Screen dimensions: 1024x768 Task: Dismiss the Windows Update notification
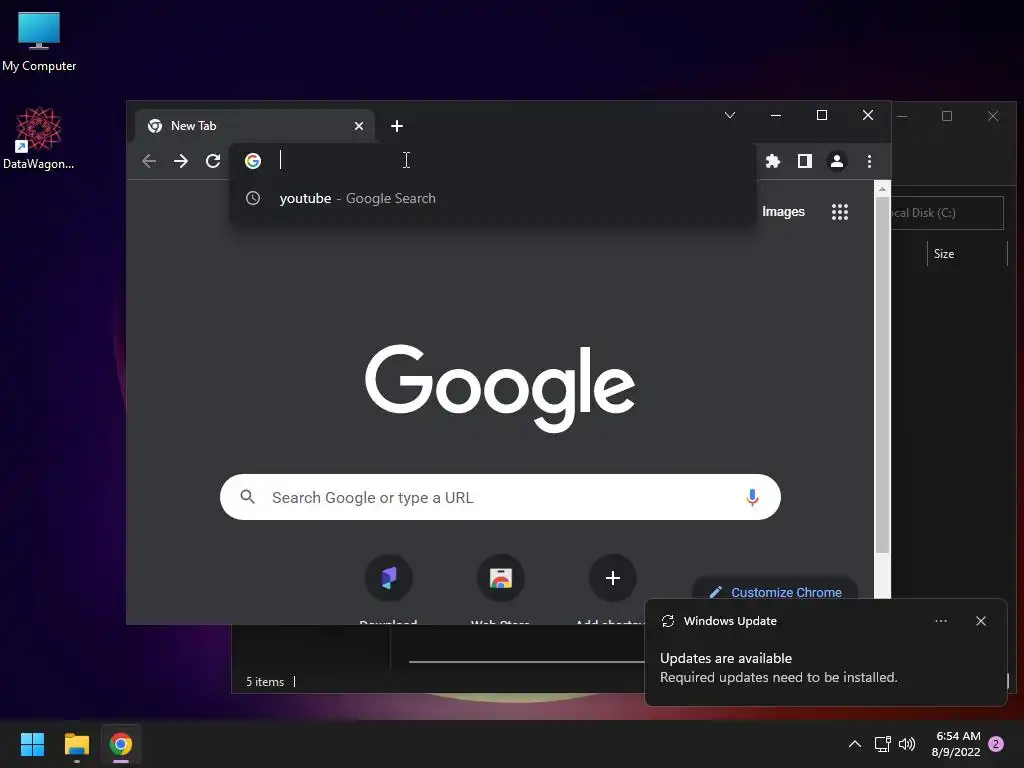pos(981,621)
